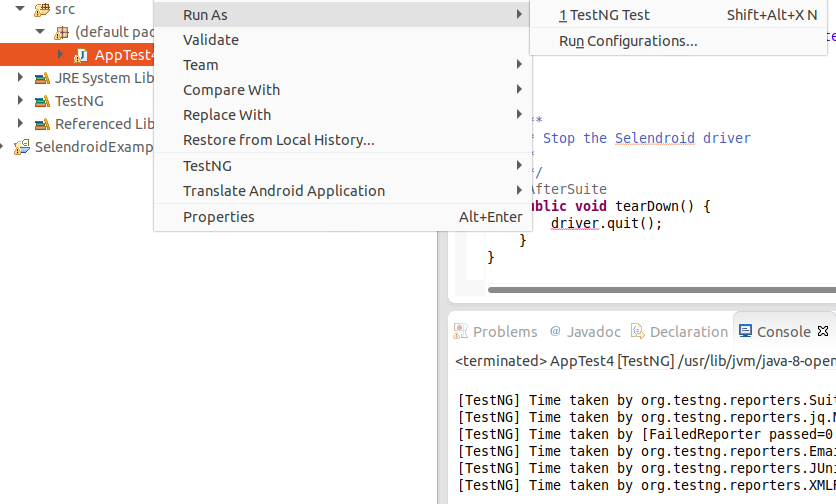This screenshot has width=836, height=504.
Task: Click the TestNG library icon
Action: pos(42,101)
